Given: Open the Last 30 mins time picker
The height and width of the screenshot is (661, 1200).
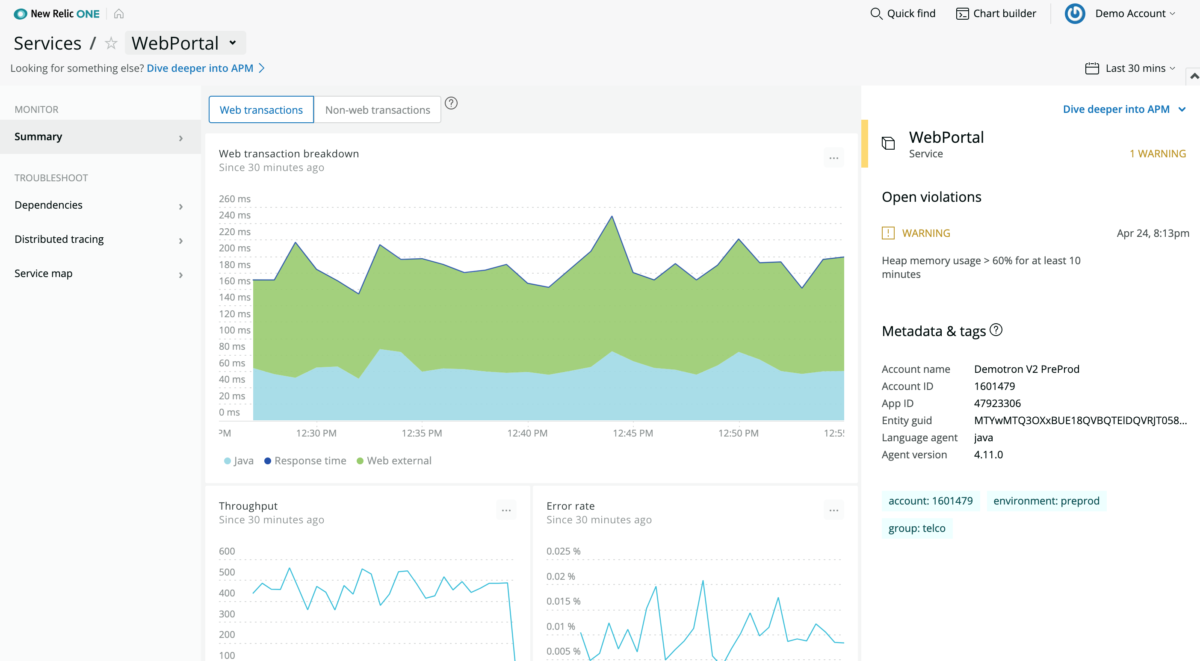Looking at the screenshot, I should pyautogui.click(x=1131, y=68).
